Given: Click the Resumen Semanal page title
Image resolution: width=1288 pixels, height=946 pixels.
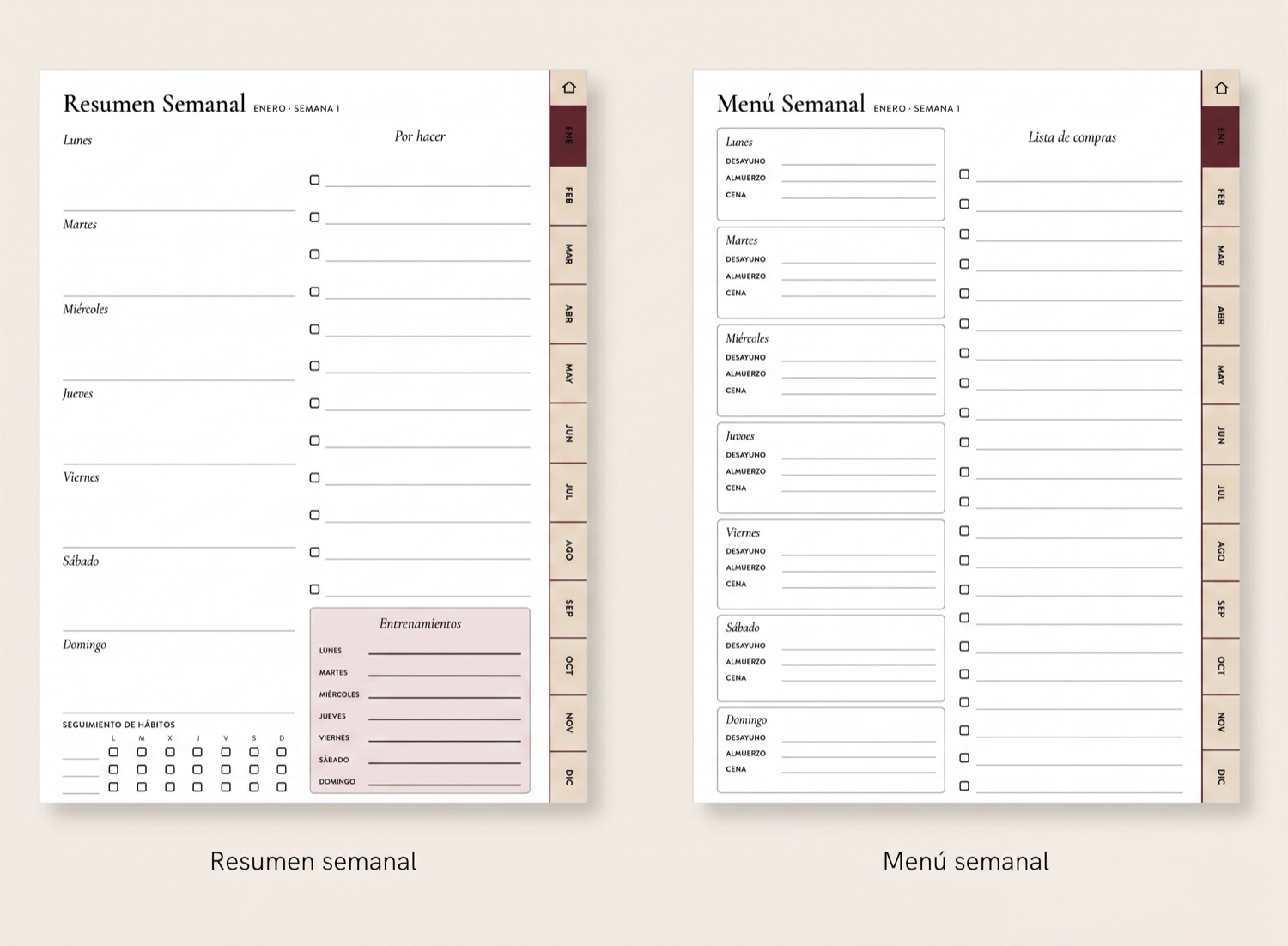Looking at the screenshot, I should (155, 104).
